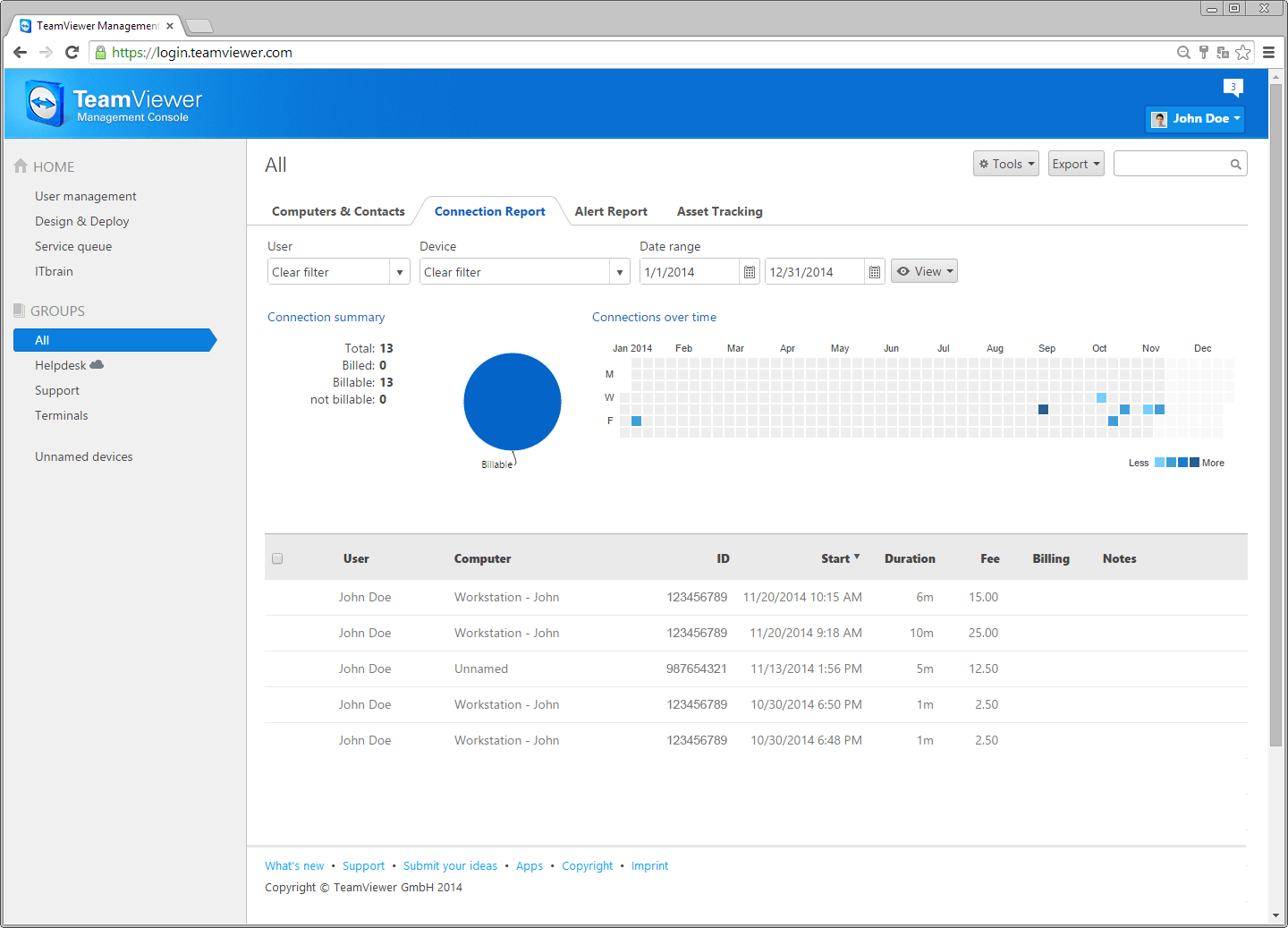The height and width of the screenshot is (928, 1288).
Task: Open the Export dropdown menu
Action: tap(1076, 164)
